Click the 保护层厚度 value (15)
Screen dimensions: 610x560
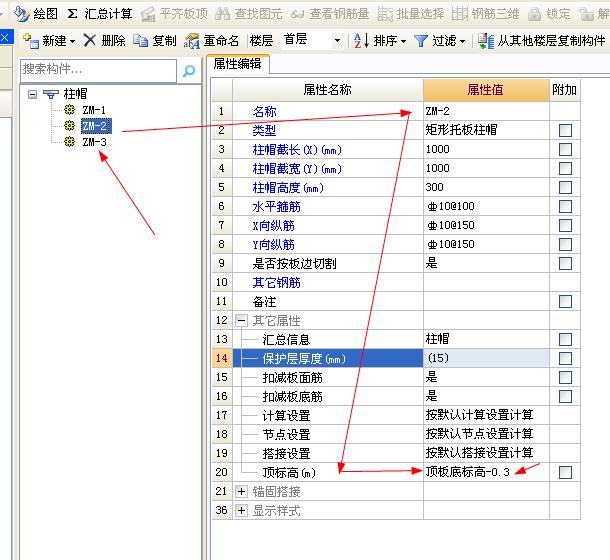point(486,358)
